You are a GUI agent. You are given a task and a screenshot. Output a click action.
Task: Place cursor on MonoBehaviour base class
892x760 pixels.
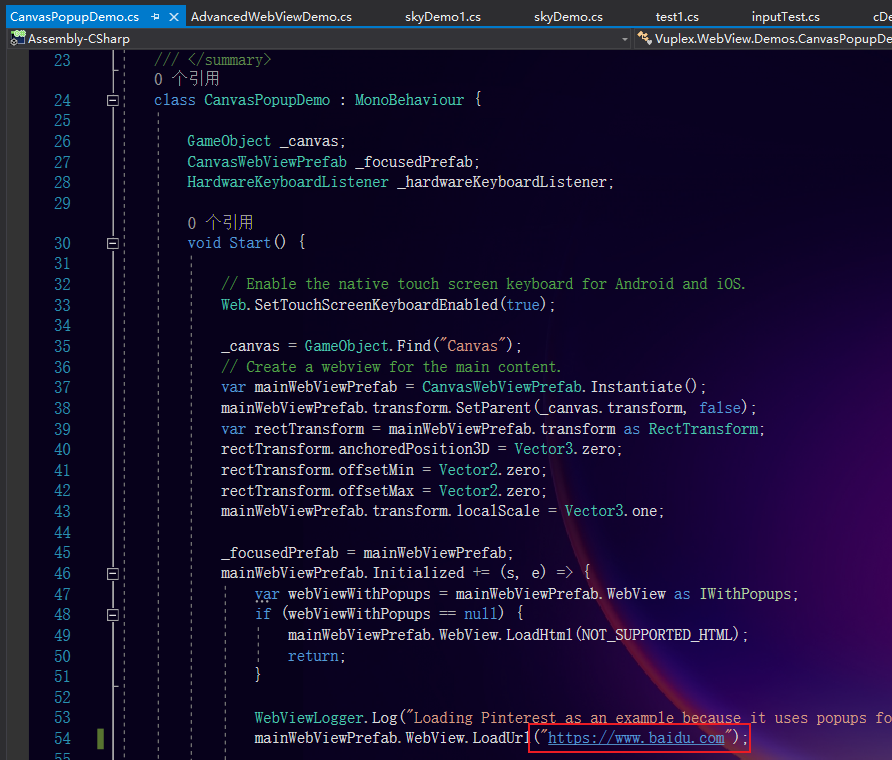click(x=409, y=100)
